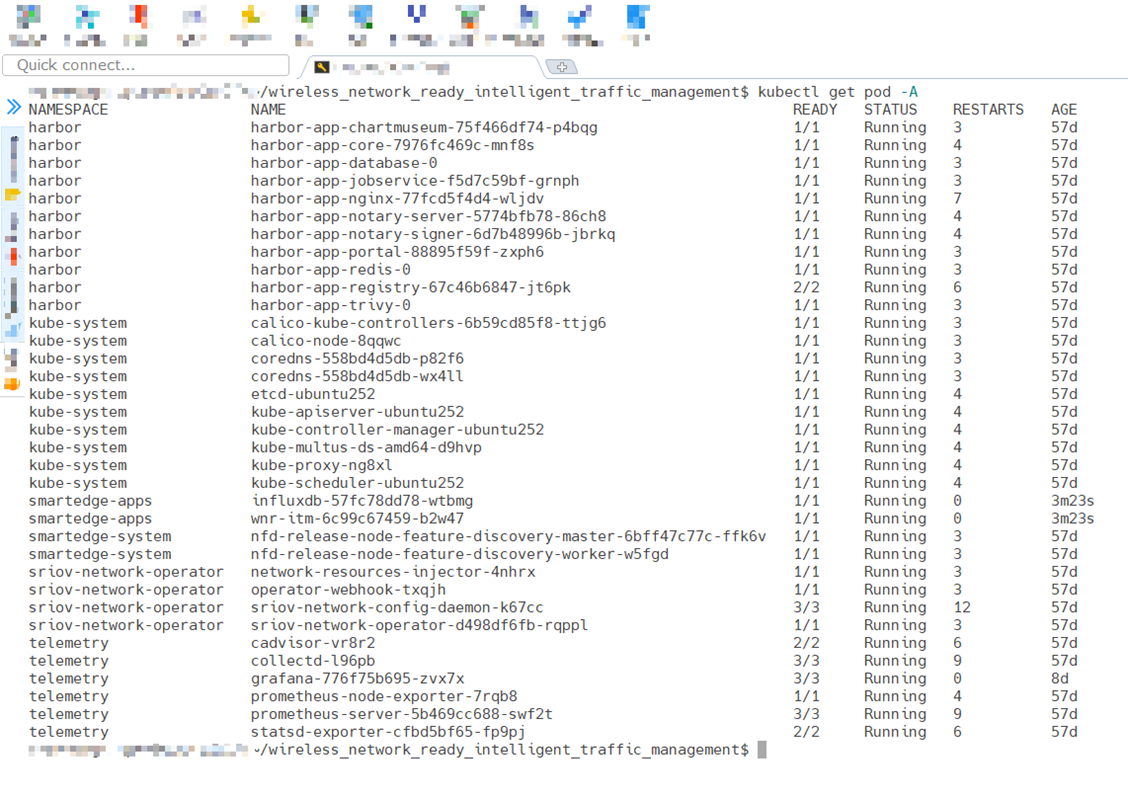
Task: Open a new session with the plus button
Action: point(561,67)
